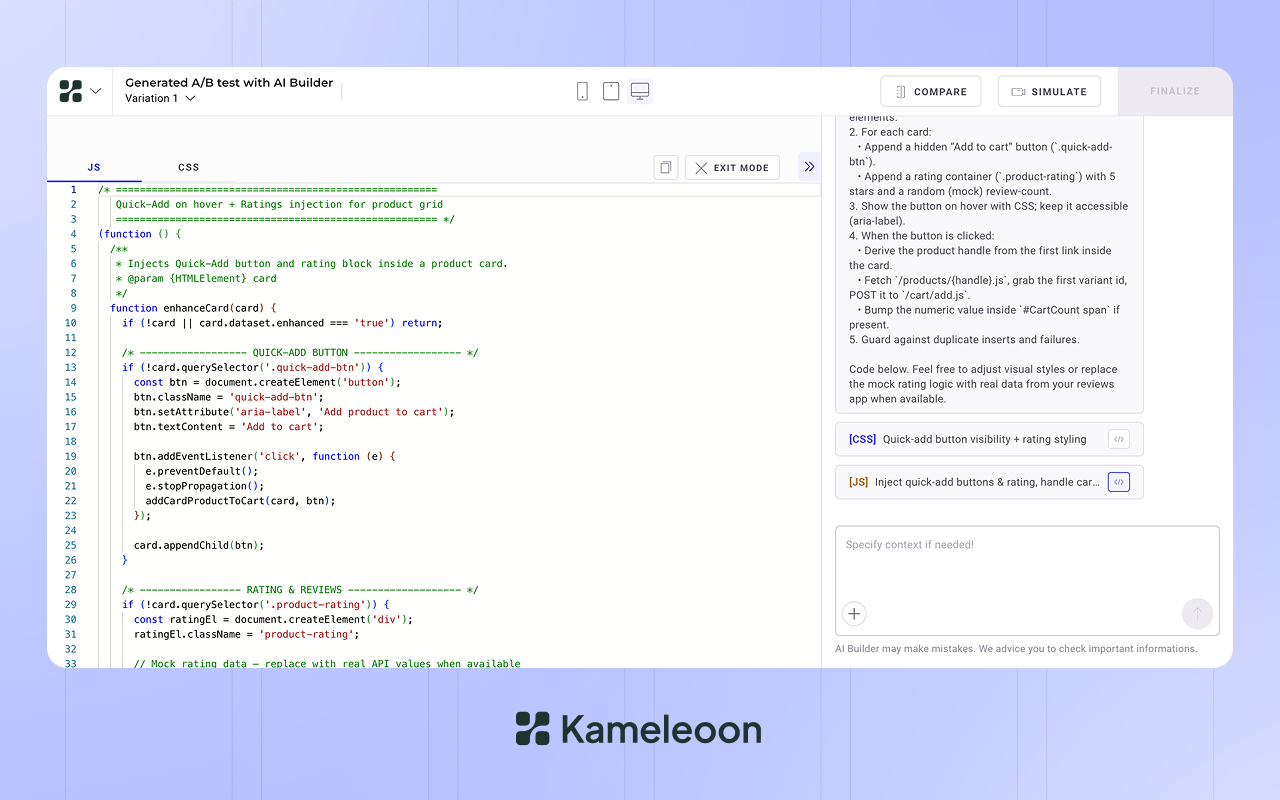
Task: Open the chevron next to the logo
Action: pyautogui.click(x=97, y=90)
